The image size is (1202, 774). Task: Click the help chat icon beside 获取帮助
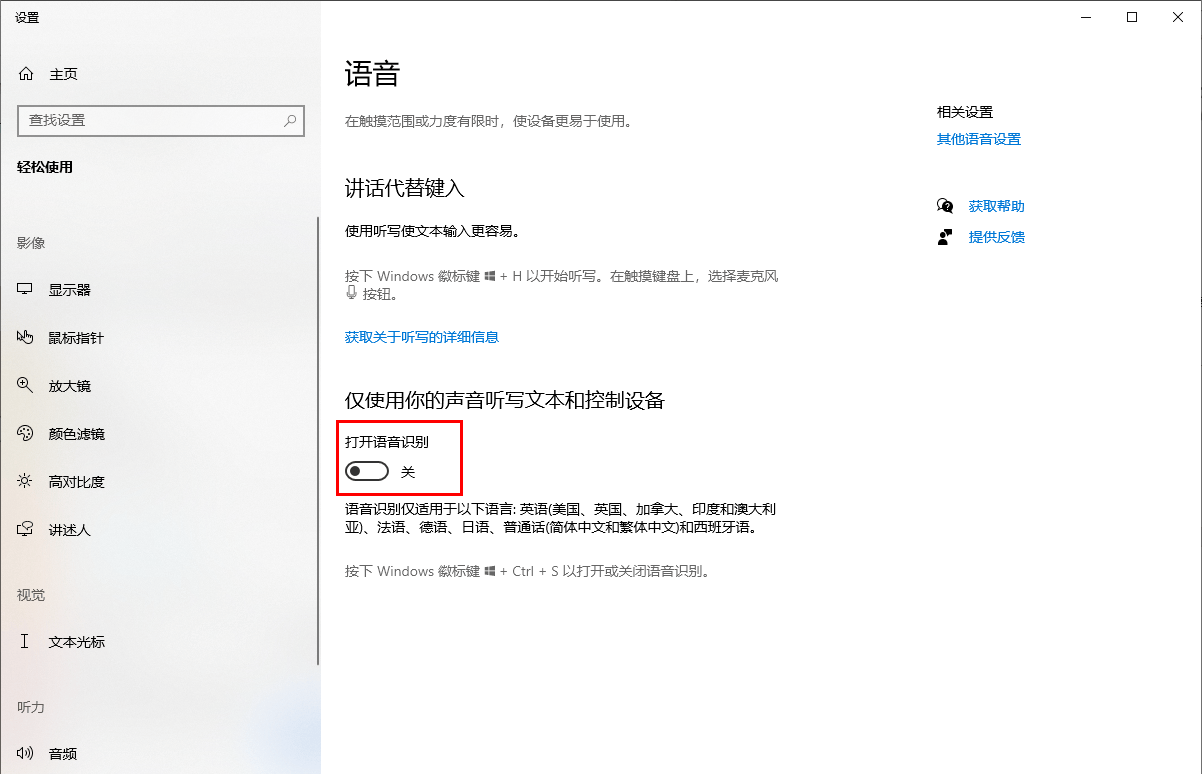pos(945,206)
